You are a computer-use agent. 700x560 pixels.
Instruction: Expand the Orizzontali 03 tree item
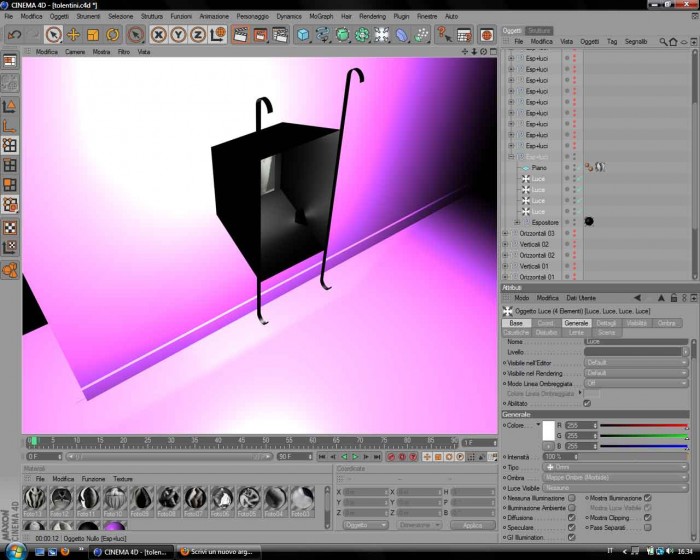pos(505,234)
